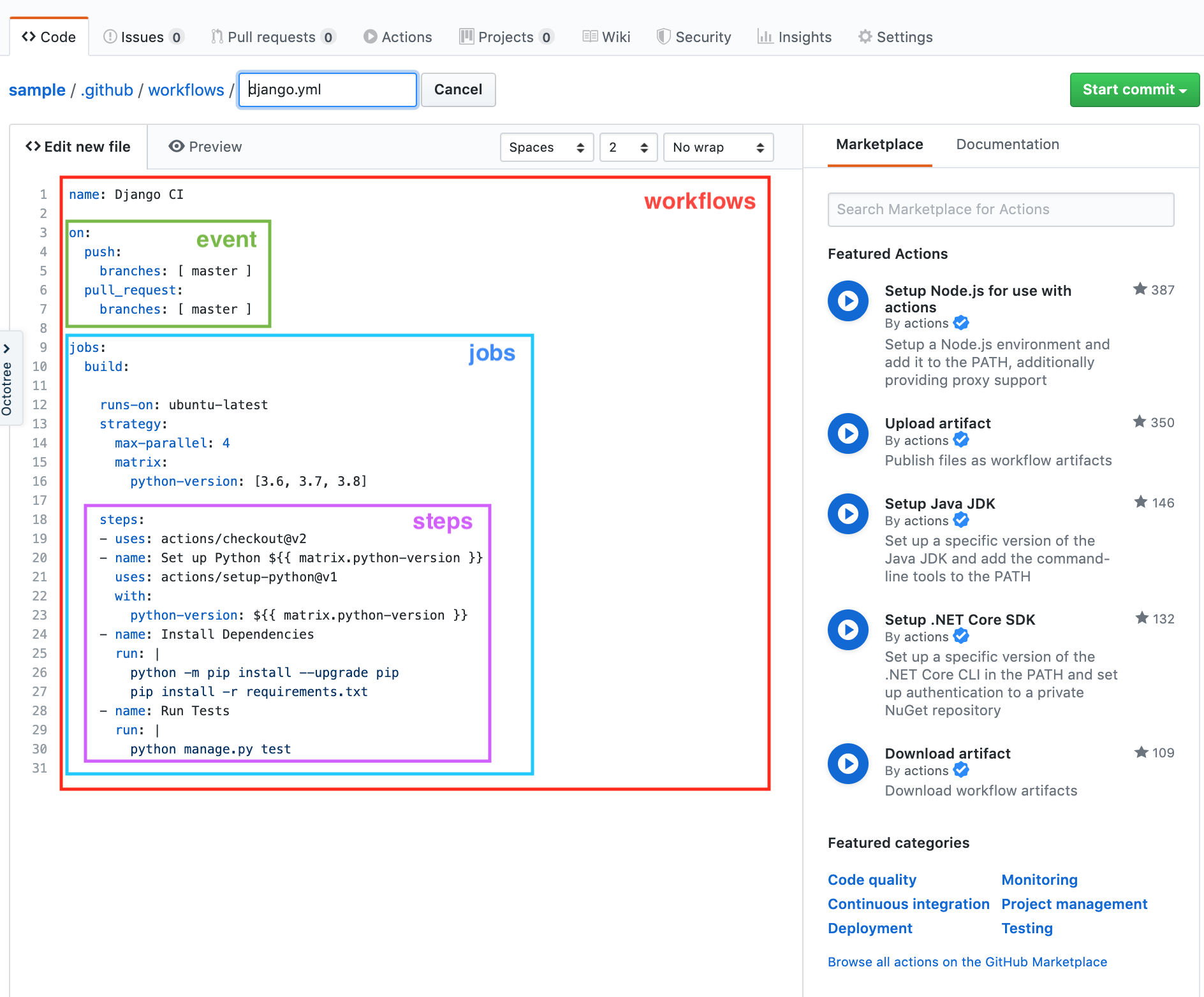This screenshot has height=997, width=1204.
Task: Open the Upload artifact action
Action: 937,423
